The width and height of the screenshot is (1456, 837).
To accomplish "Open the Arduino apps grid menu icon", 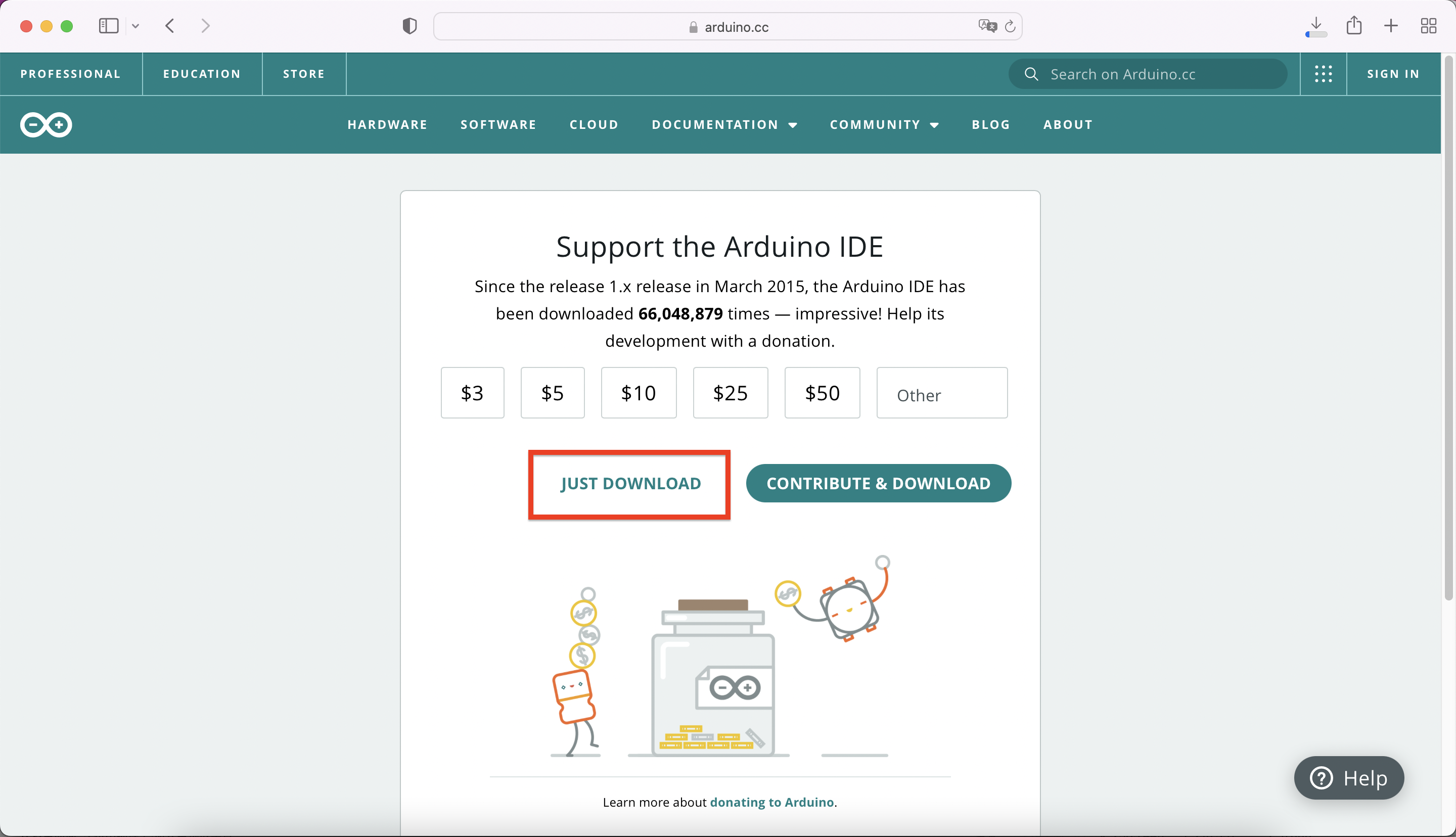I will [1323, 74].
